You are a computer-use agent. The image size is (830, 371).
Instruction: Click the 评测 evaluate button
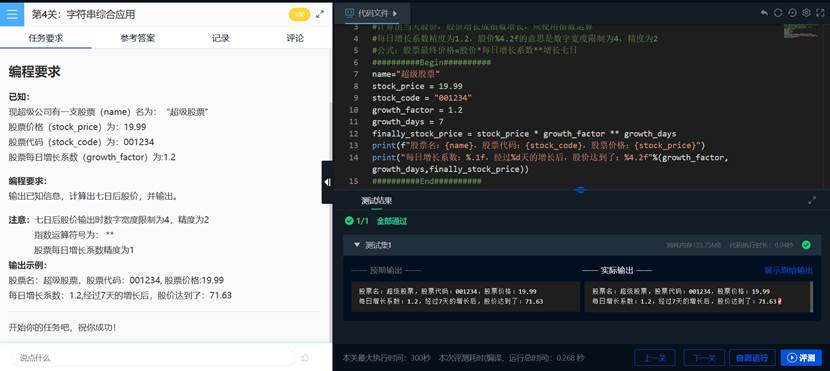coord(801,358)
